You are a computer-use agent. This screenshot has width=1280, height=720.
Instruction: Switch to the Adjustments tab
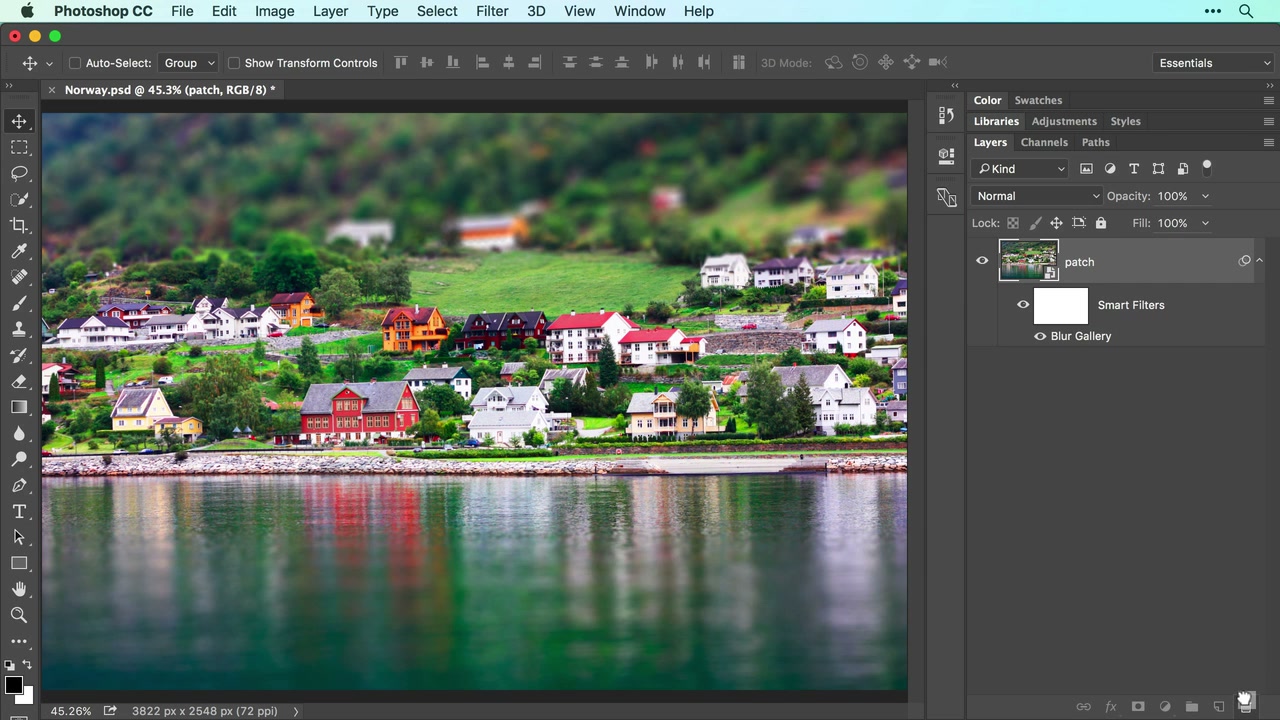tap(1064, 121)
